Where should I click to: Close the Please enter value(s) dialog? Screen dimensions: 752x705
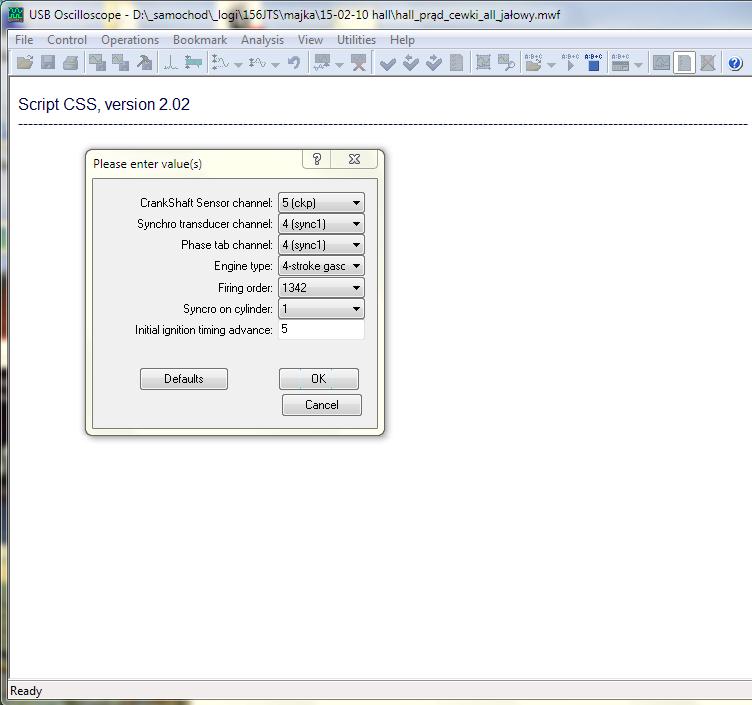[354, 159]
